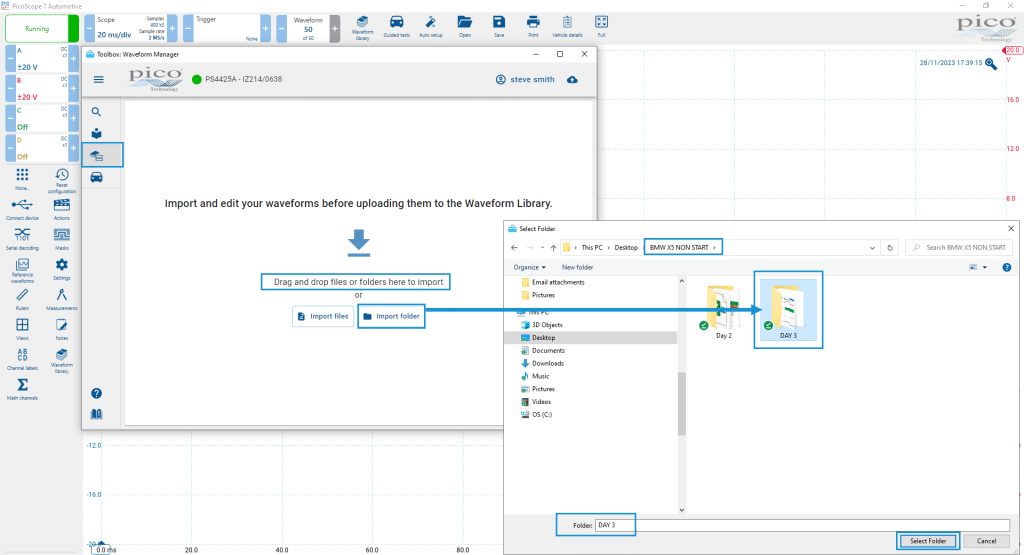Click back arrow in Select Folder dialog
The width and height of the screenshot is (1024, 555).
click(x=514, y=247)
